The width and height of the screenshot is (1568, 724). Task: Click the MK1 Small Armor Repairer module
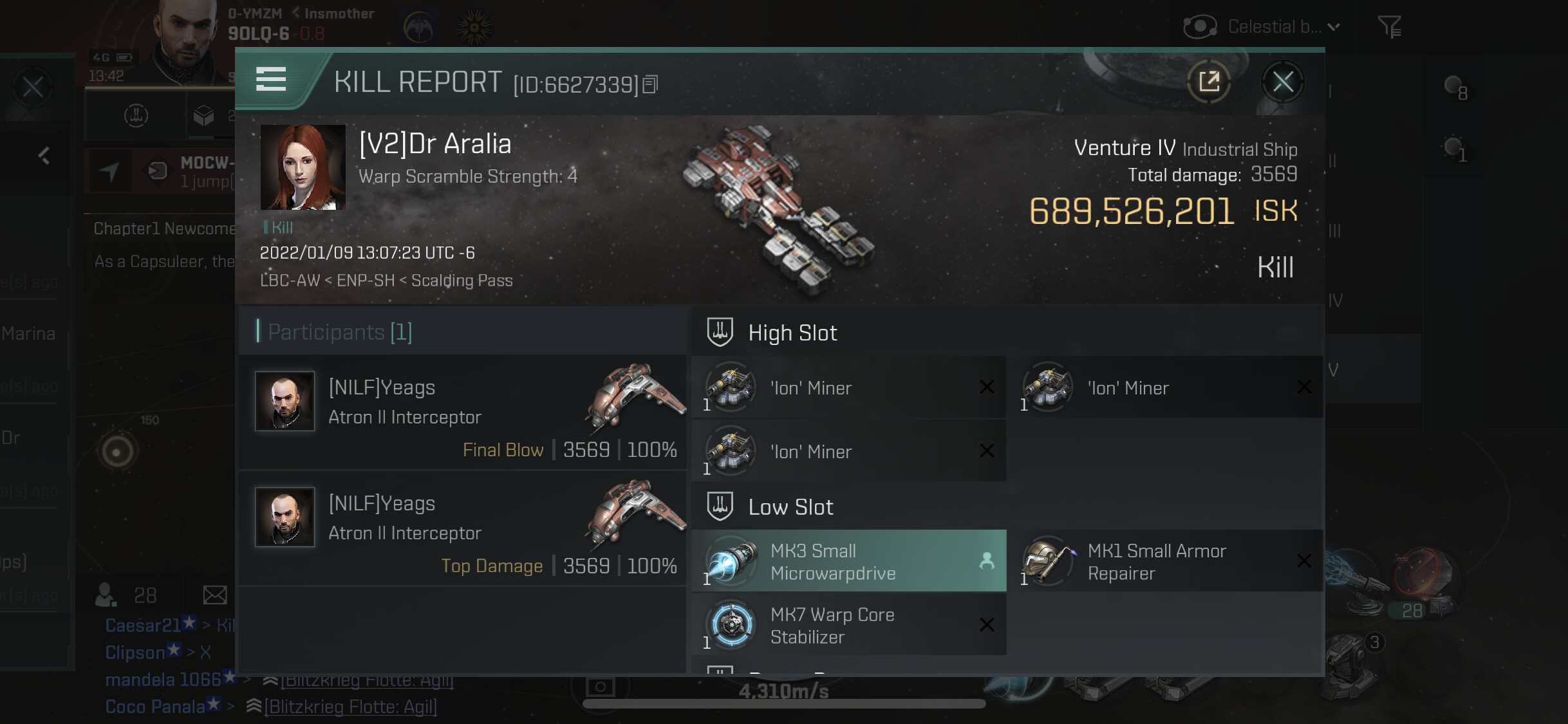(1166, 561)
